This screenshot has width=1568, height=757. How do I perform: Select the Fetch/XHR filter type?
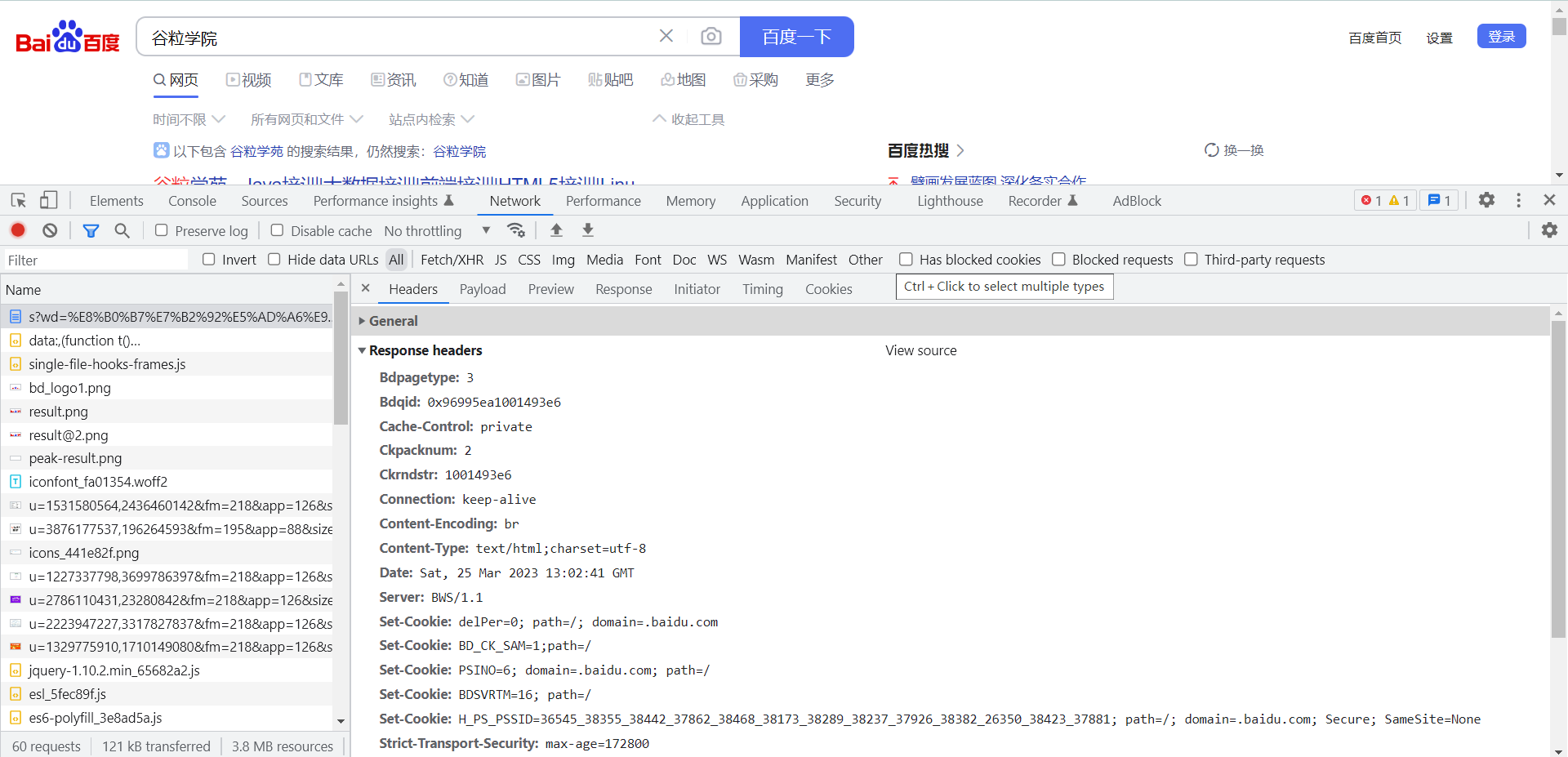tap(452, 260)
